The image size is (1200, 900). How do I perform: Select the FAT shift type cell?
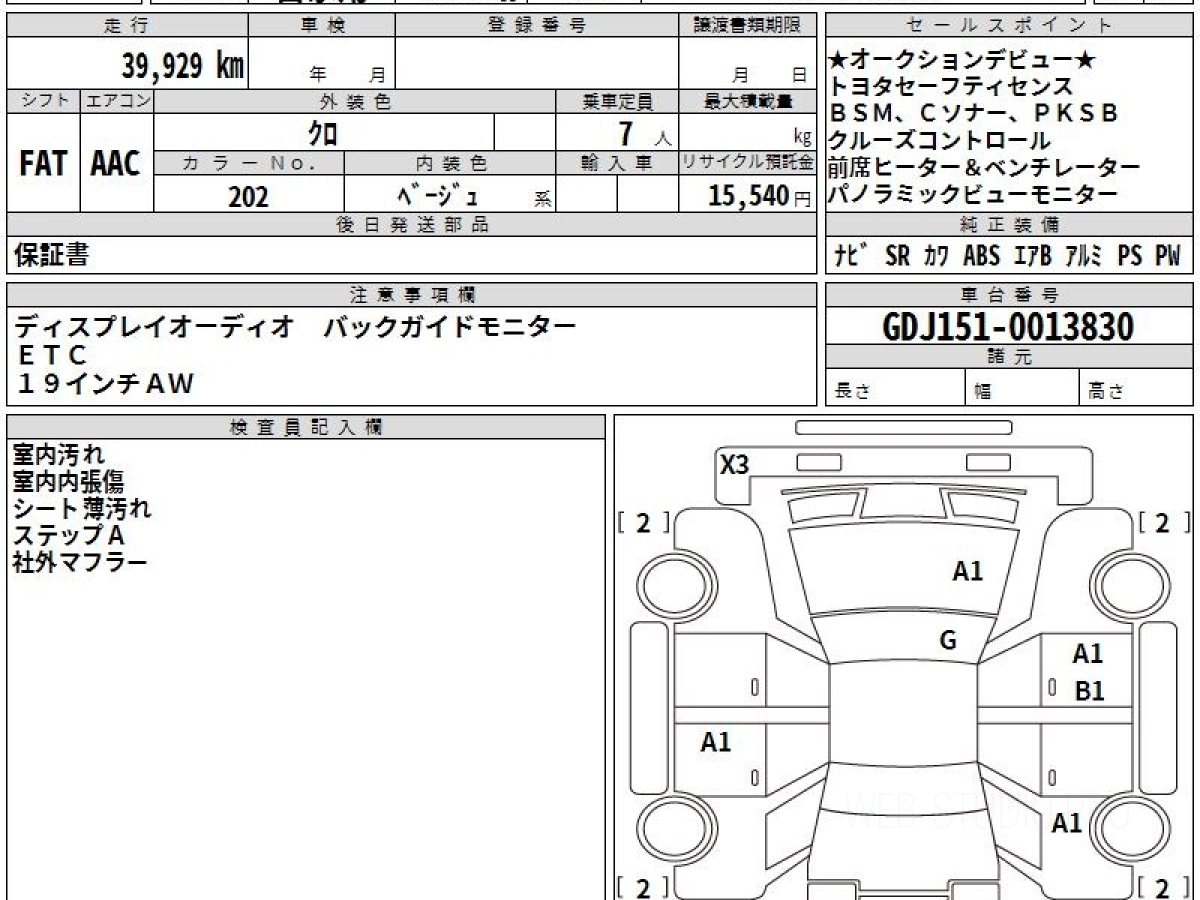(x=43, y=164)
